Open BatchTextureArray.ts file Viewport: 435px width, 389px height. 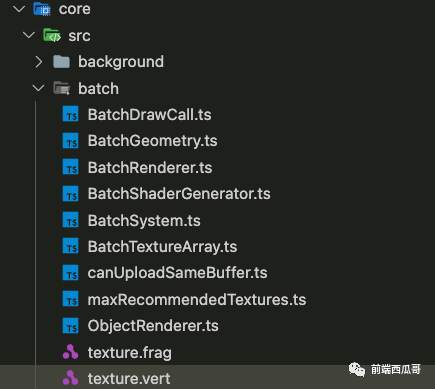coord(162,247)
